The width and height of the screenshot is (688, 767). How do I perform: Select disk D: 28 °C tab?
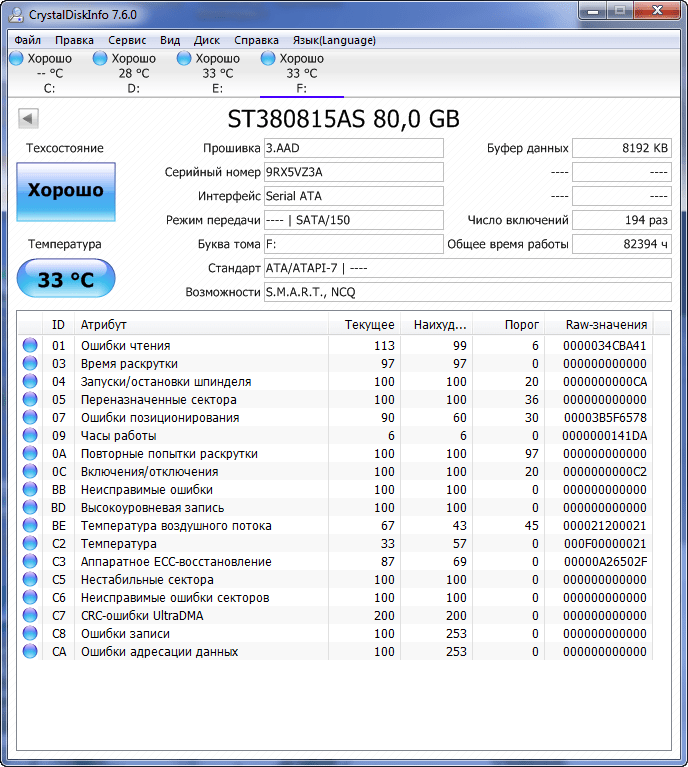pyautogui.click(x=134, y=73)
